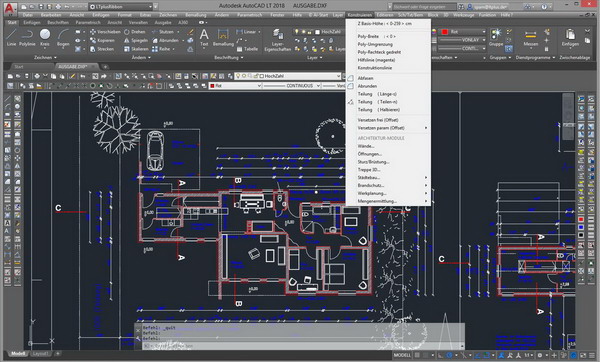Open Layer-Eigenschaften manager
600x362 pixels.
[x=277, y=41]
